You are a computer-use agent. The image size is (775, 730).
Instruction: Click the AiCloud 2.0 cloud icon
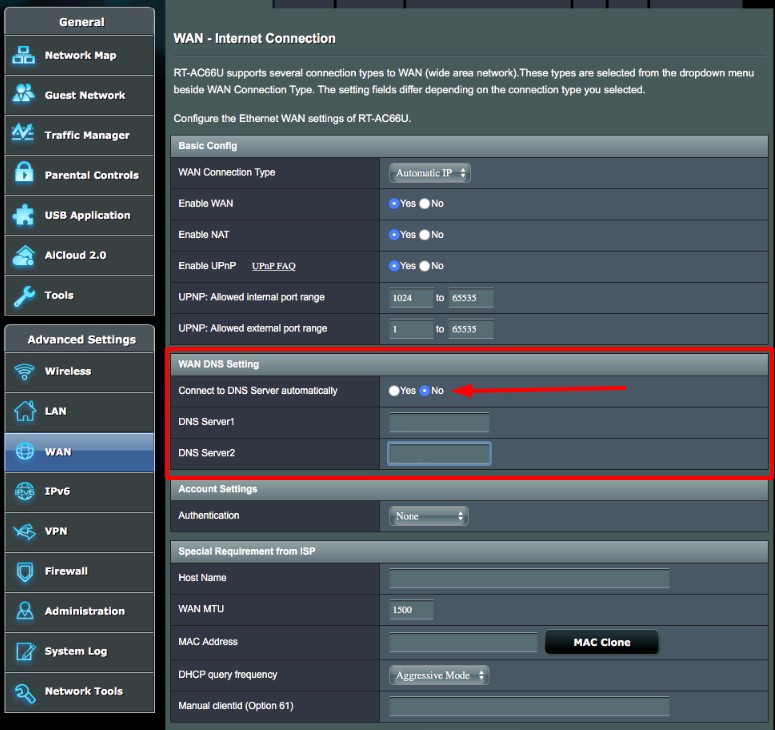point(24,256)
